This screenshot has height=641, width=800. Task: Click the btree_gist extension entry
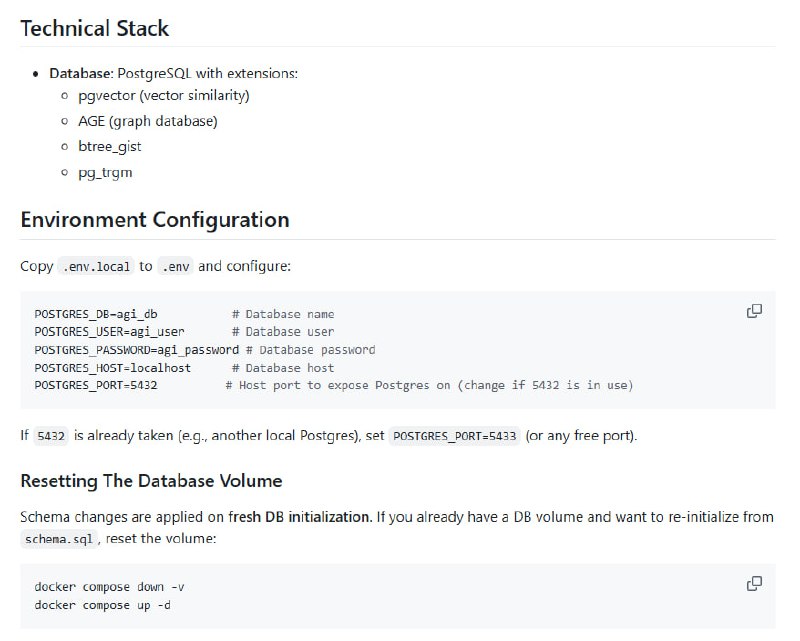[x=109, y=146]
